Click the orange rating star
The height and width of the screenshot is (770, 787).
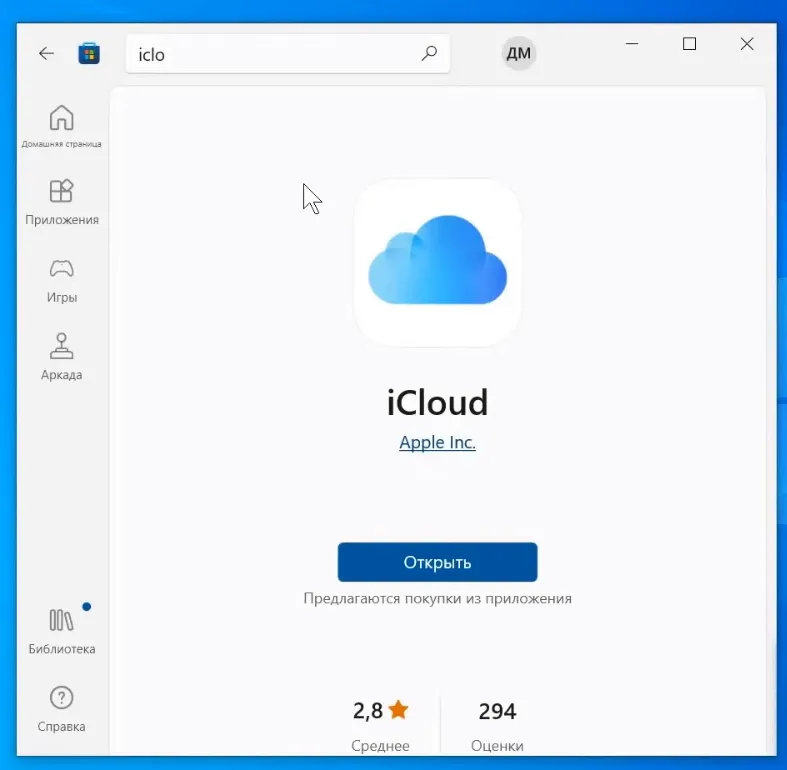click(399, 709)
